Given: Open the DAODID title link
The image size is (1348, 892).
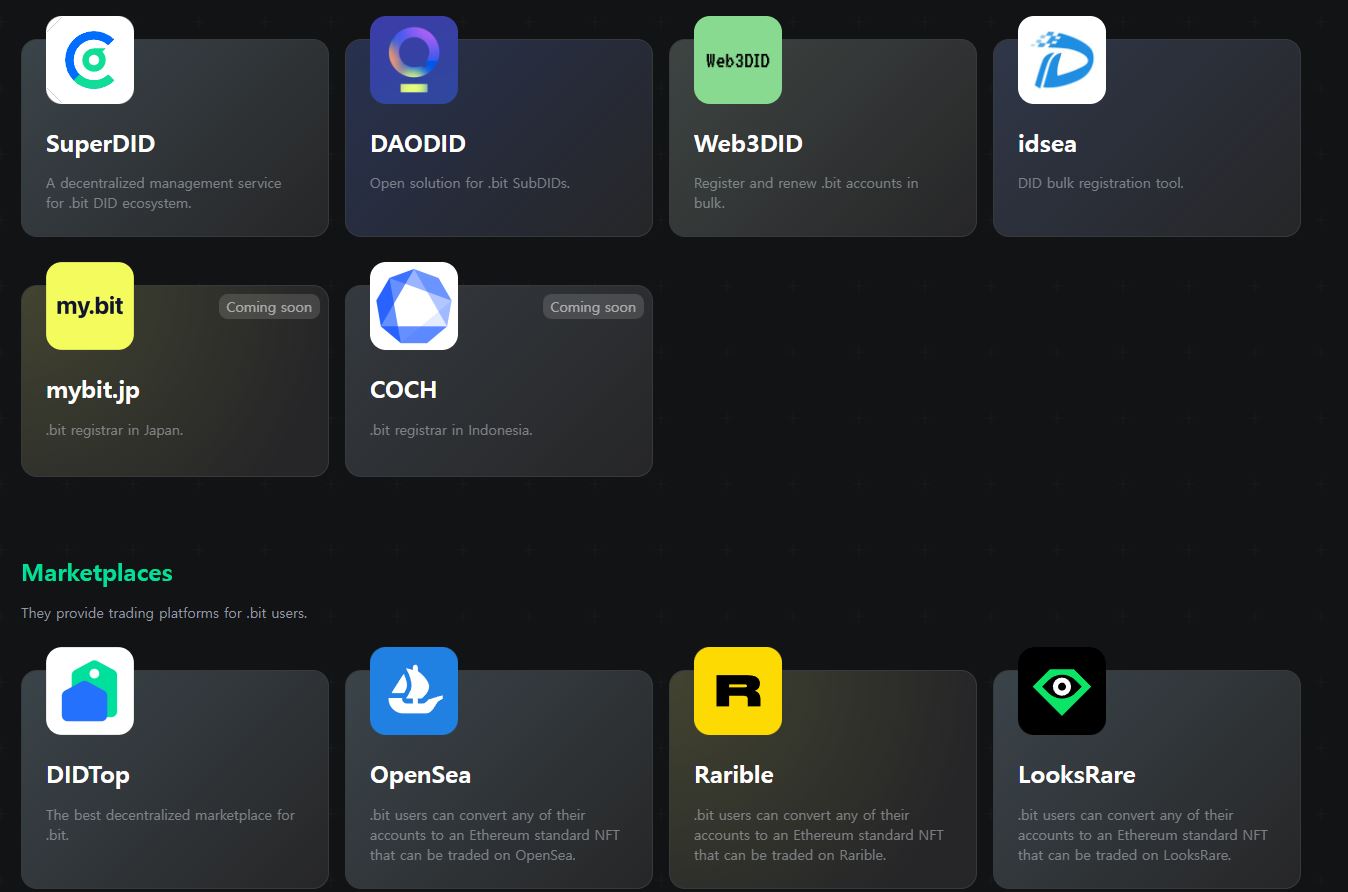Looking at the screenshot, I should click(418, 144).
